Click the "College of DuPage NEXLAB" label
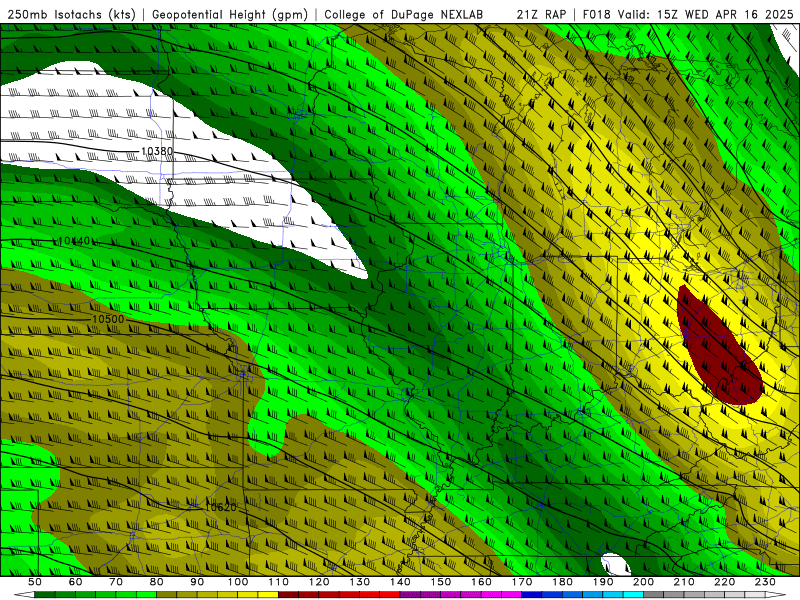 404,14
